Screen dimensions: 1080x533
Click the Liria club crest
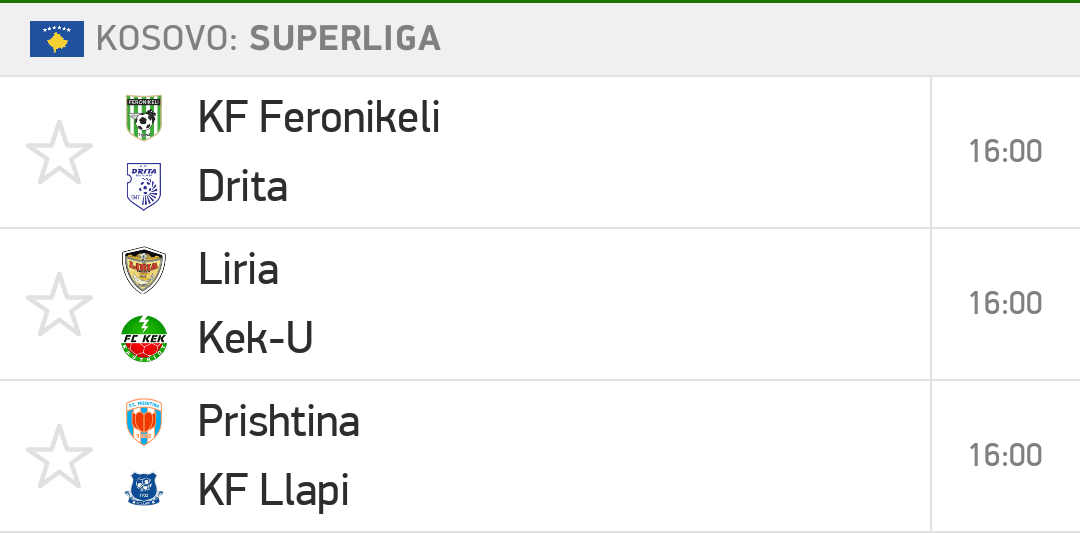click(144, 270)
